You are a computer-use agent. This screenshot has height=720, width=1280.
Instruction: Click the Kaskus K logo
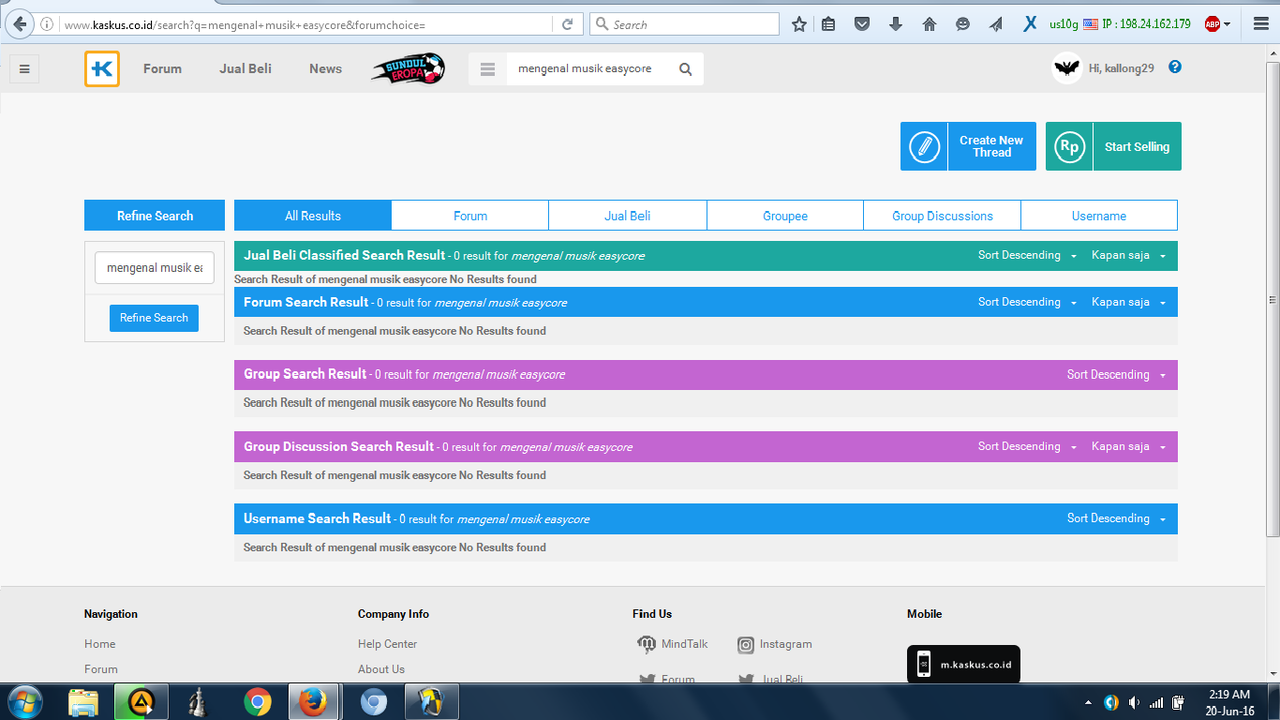click(x=102, y=69)
